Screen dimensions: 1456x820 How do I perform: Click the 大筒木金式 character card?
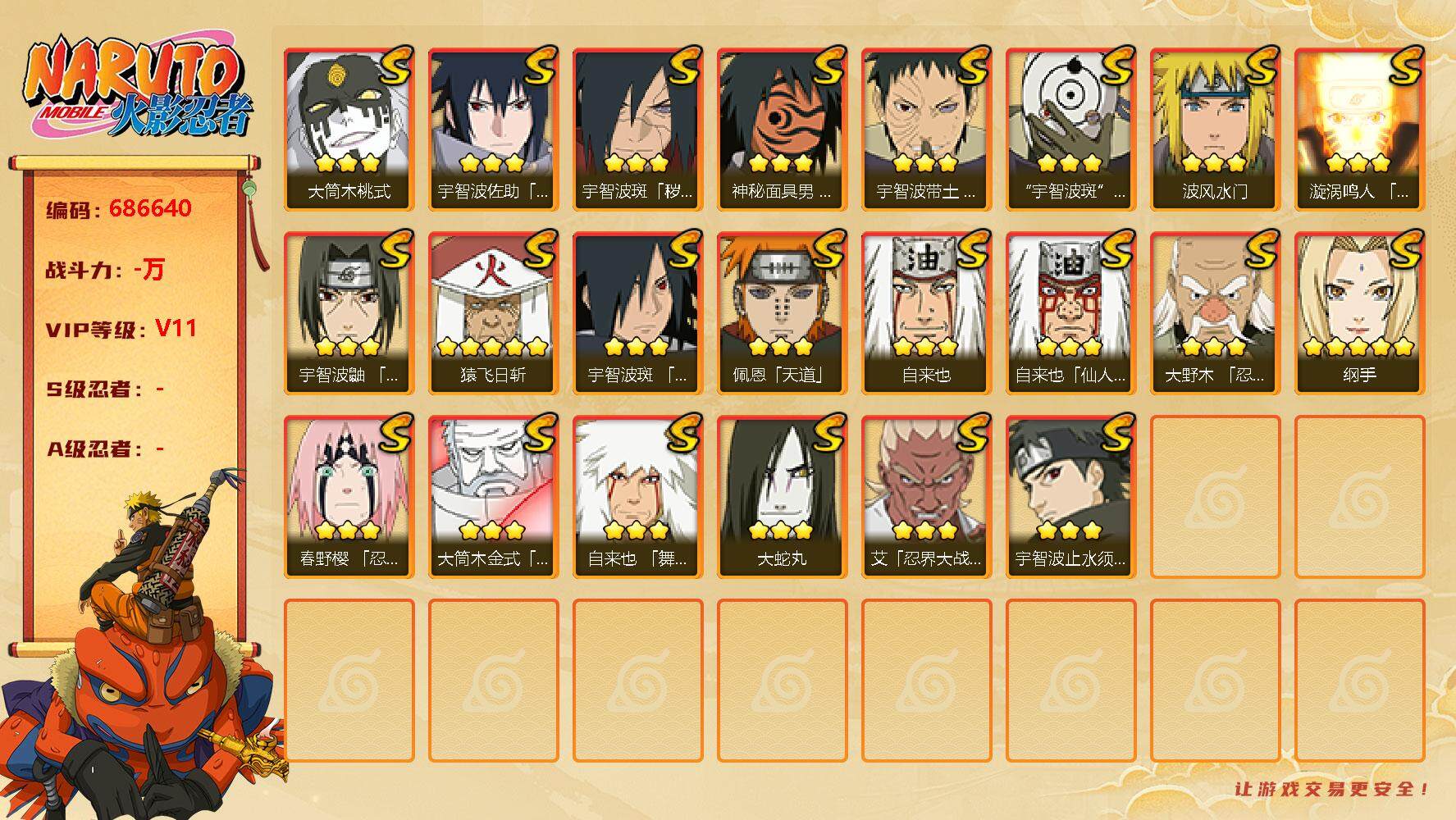click(493, 497)
